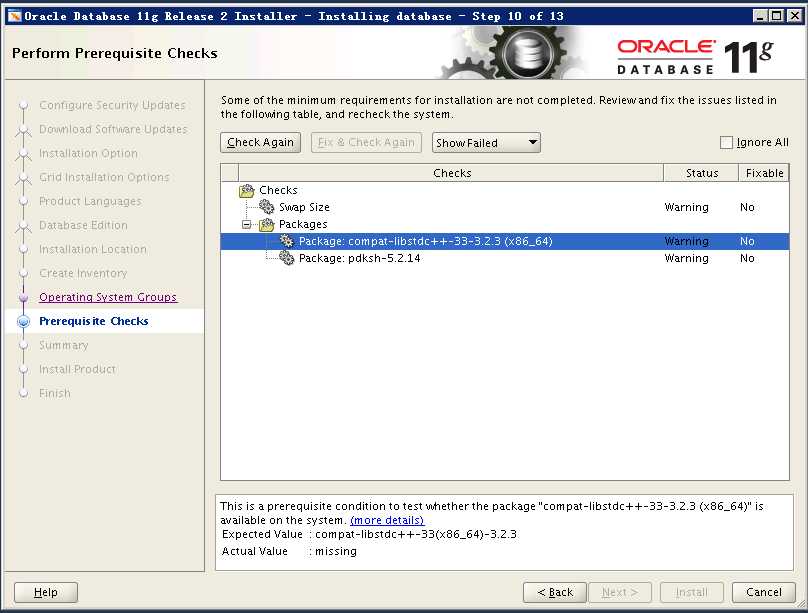Click the disabled Next button

pyautogui.click(x=620, y=592)
